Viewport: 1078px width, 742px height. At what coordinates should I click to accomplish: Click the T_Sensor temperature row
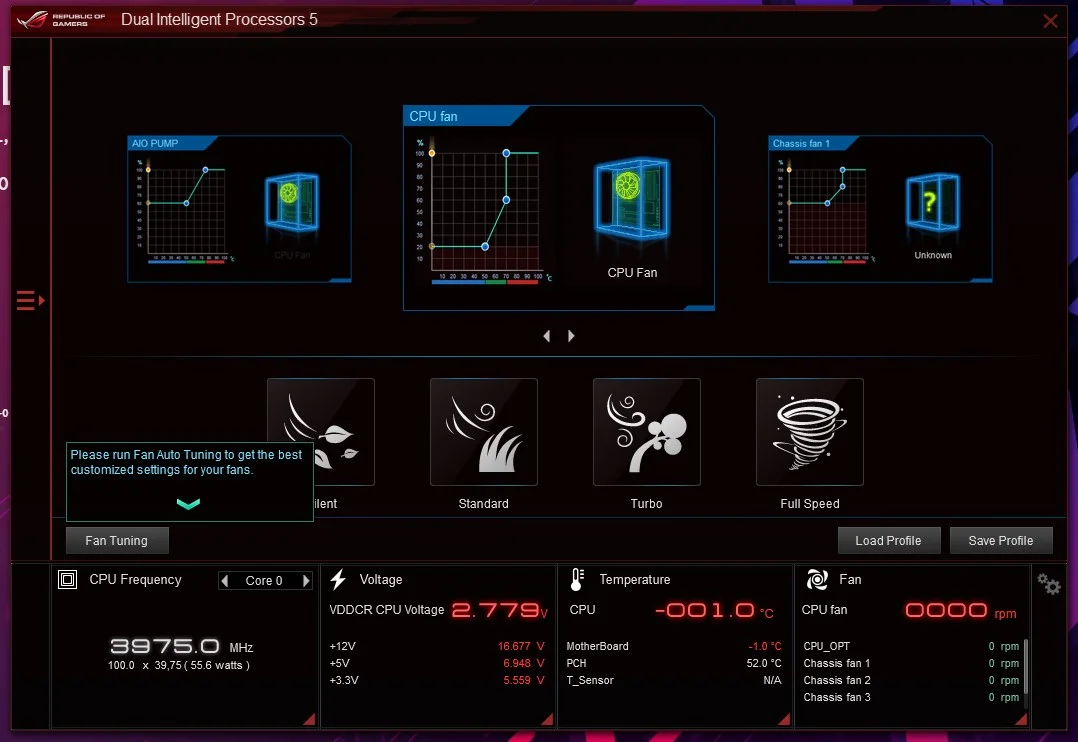[674, 680]
